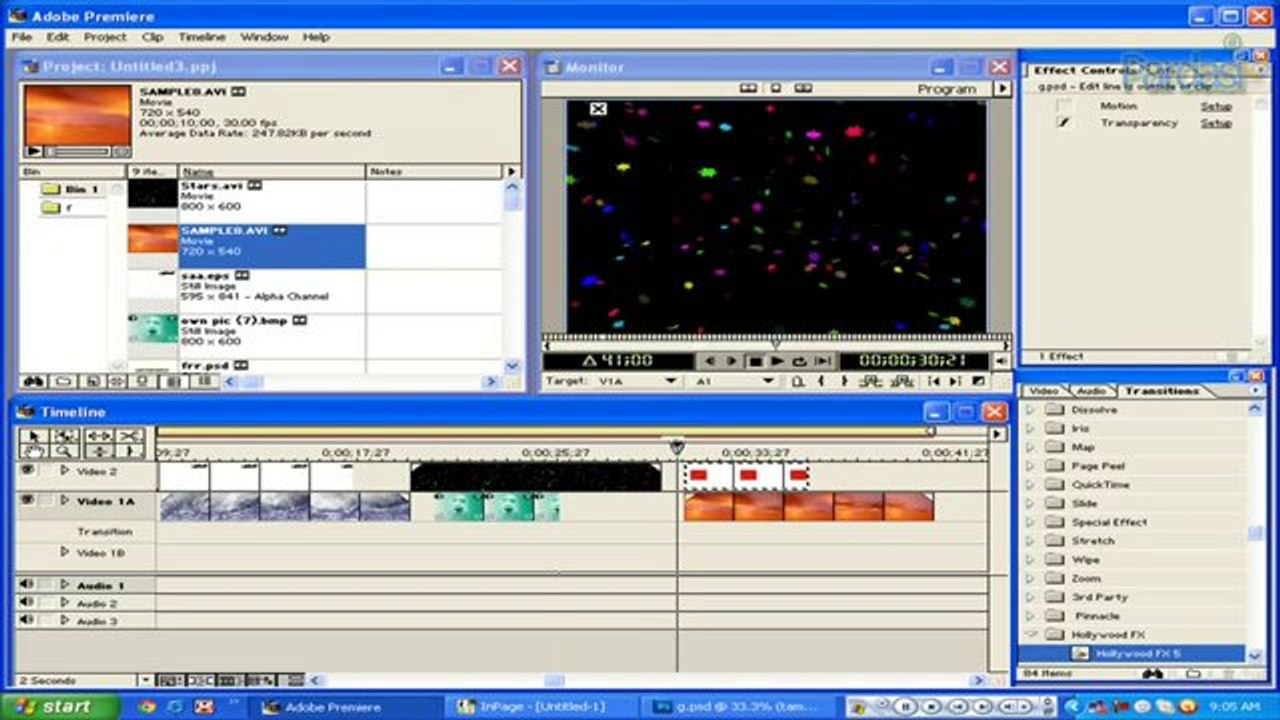Open the A1 audio target dropdown
The width and height of the screenshot is (1280, 720).
768,381
